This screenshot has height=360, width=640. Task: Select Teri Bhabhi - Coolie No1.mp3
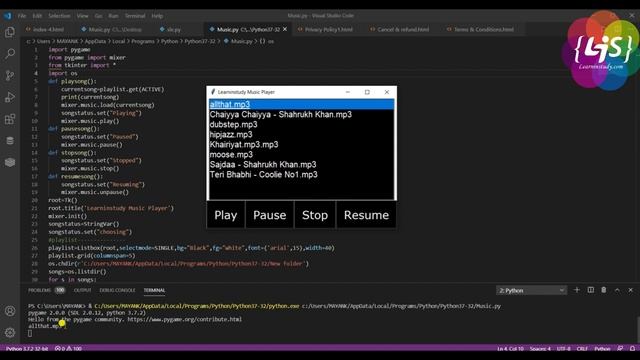[x=301, y=175]
